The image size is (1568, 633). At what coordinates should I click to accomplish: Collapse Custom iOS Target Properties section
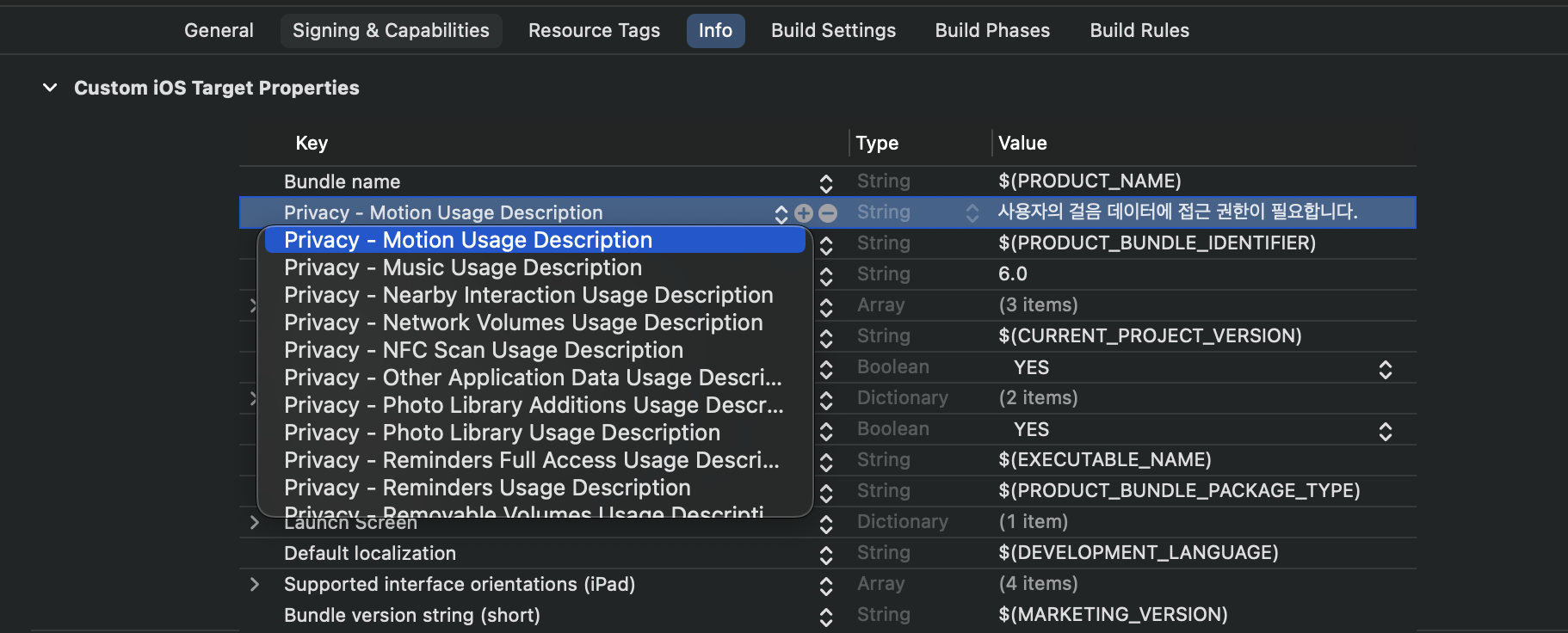[51, 88]
